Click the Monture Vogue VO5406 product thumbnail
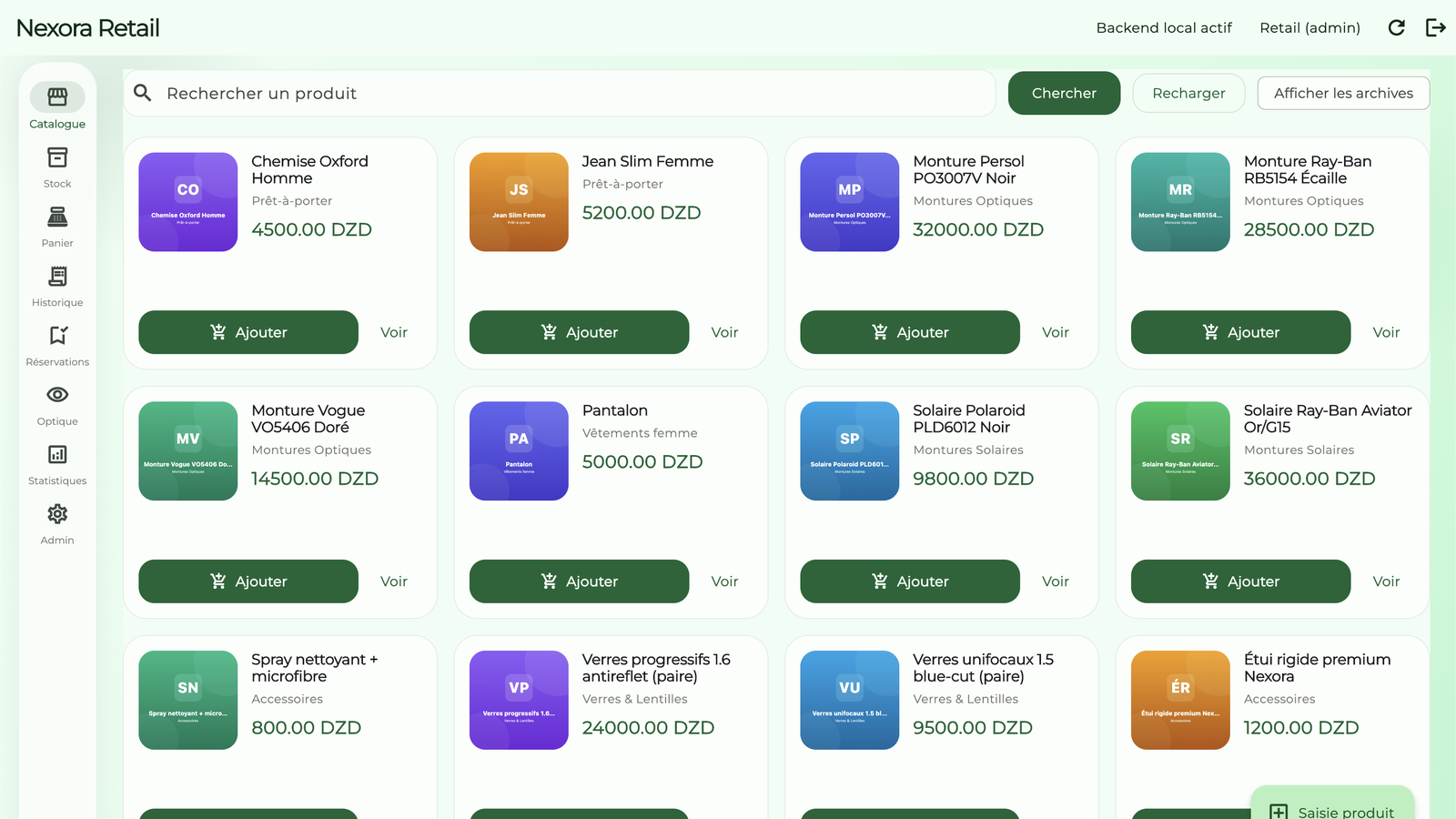 188,451
